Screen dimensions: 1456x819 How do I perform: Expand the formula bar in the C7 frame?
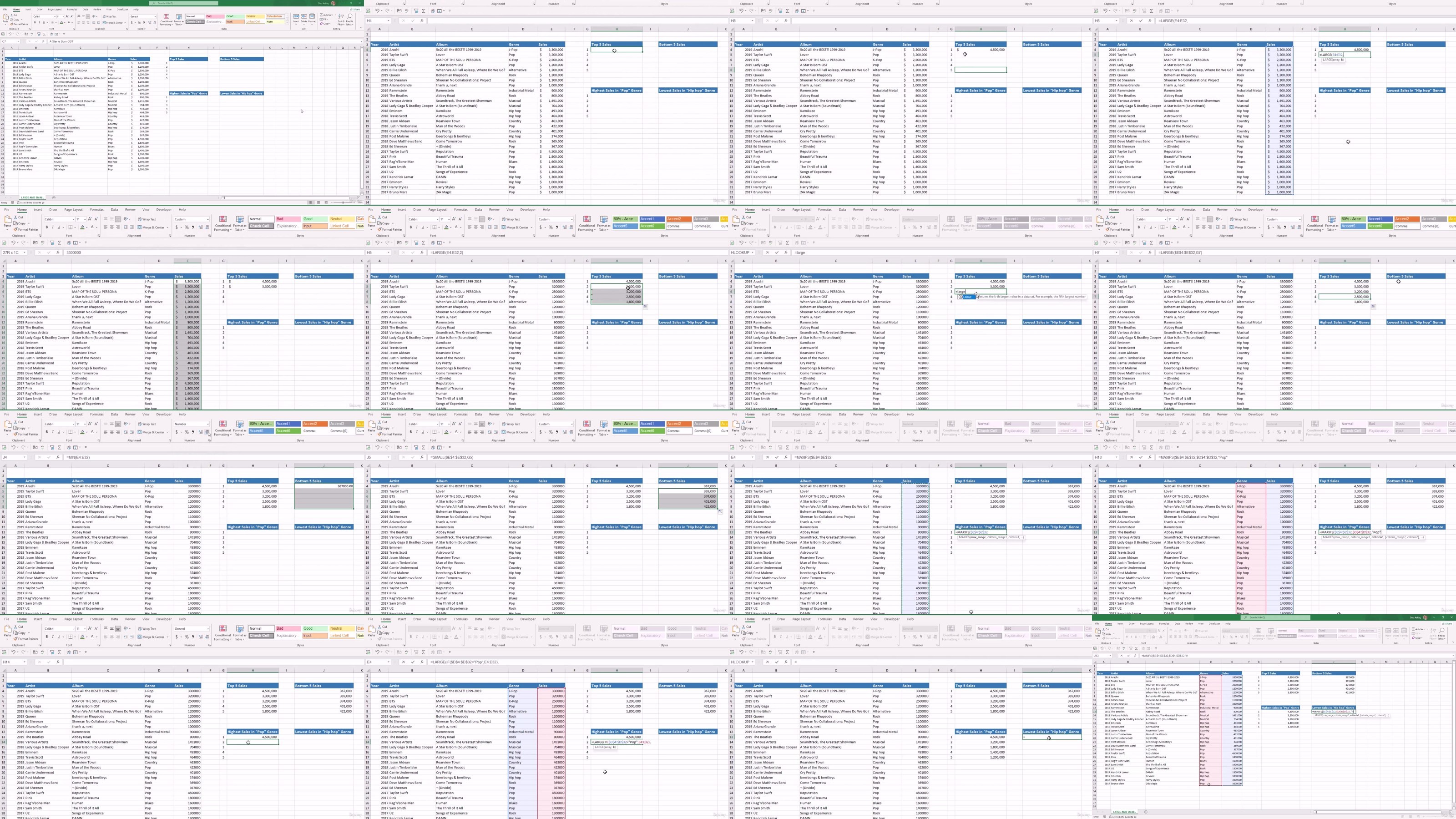362,41
